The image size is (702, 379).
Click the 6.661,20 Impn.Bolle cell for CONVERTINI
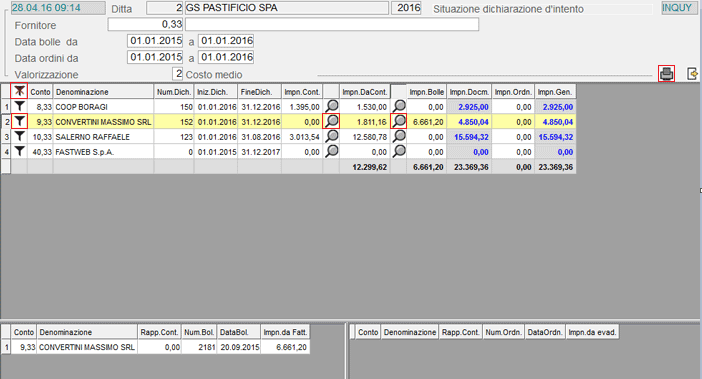(427, 122)
